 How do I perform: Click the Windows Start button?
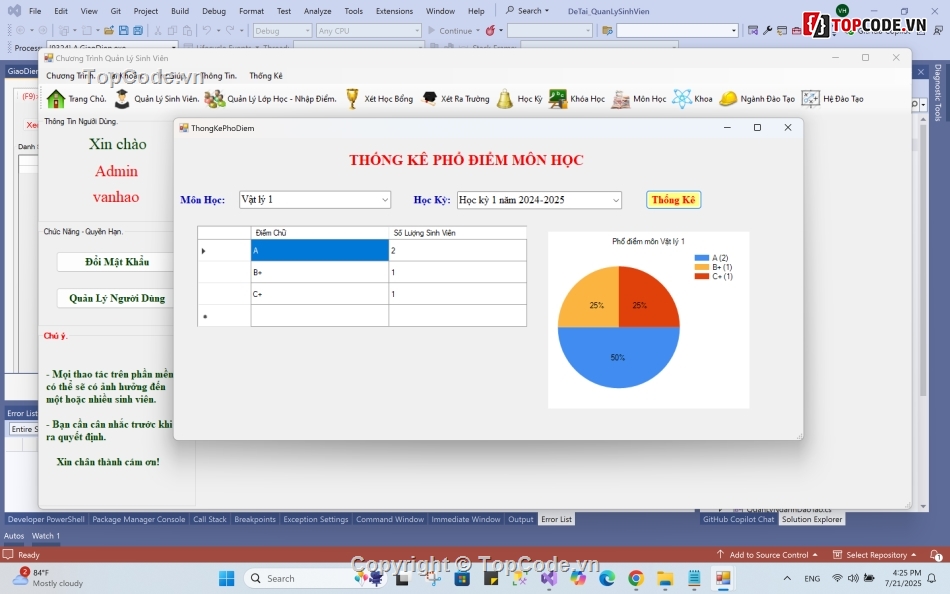click(227, 578)
